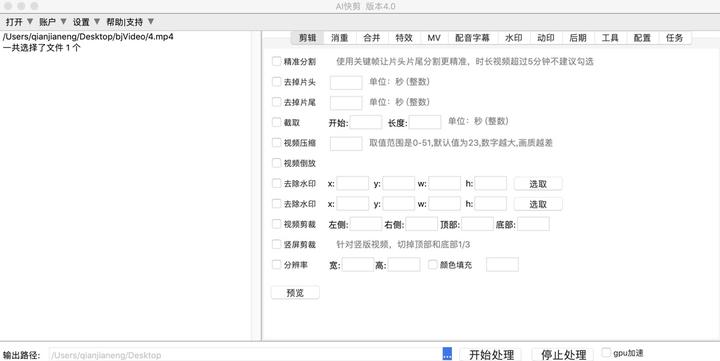This screenshot has width=720, height=361.
Task: Click the w field of second 去除水印 row
Action: (444, 204)
